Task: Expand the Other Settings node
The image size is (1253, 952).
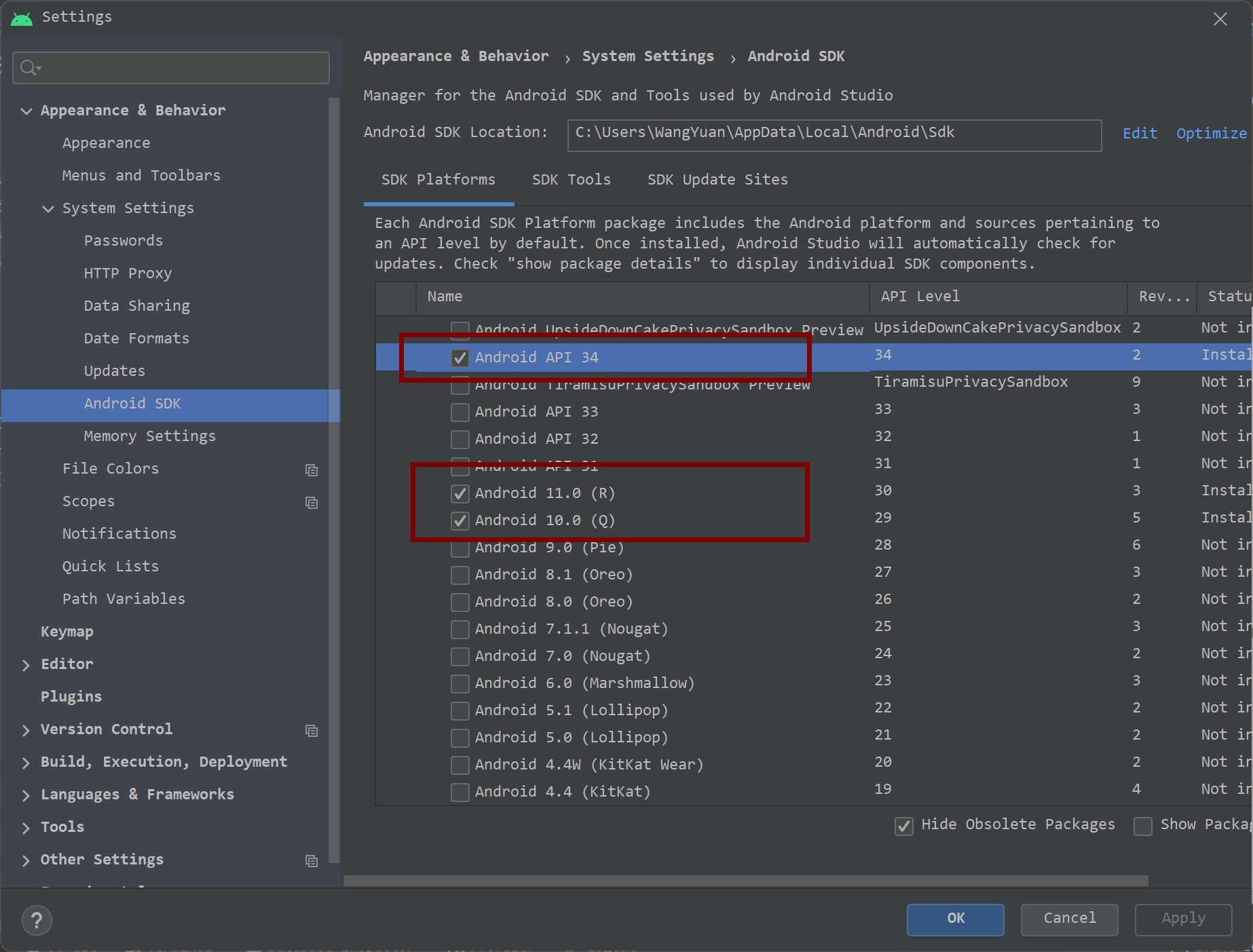Action: (26, 860)
